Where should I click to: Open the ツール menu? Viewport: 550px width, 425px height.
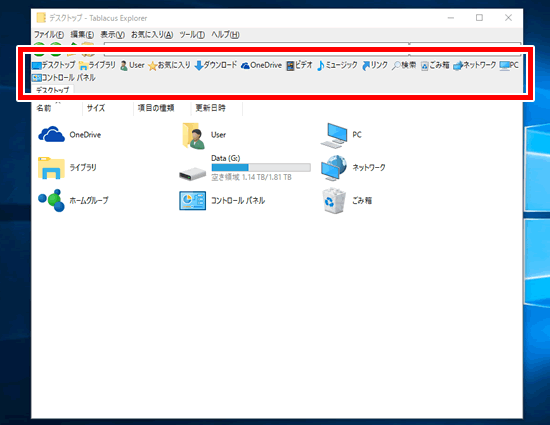click(192, 35)
